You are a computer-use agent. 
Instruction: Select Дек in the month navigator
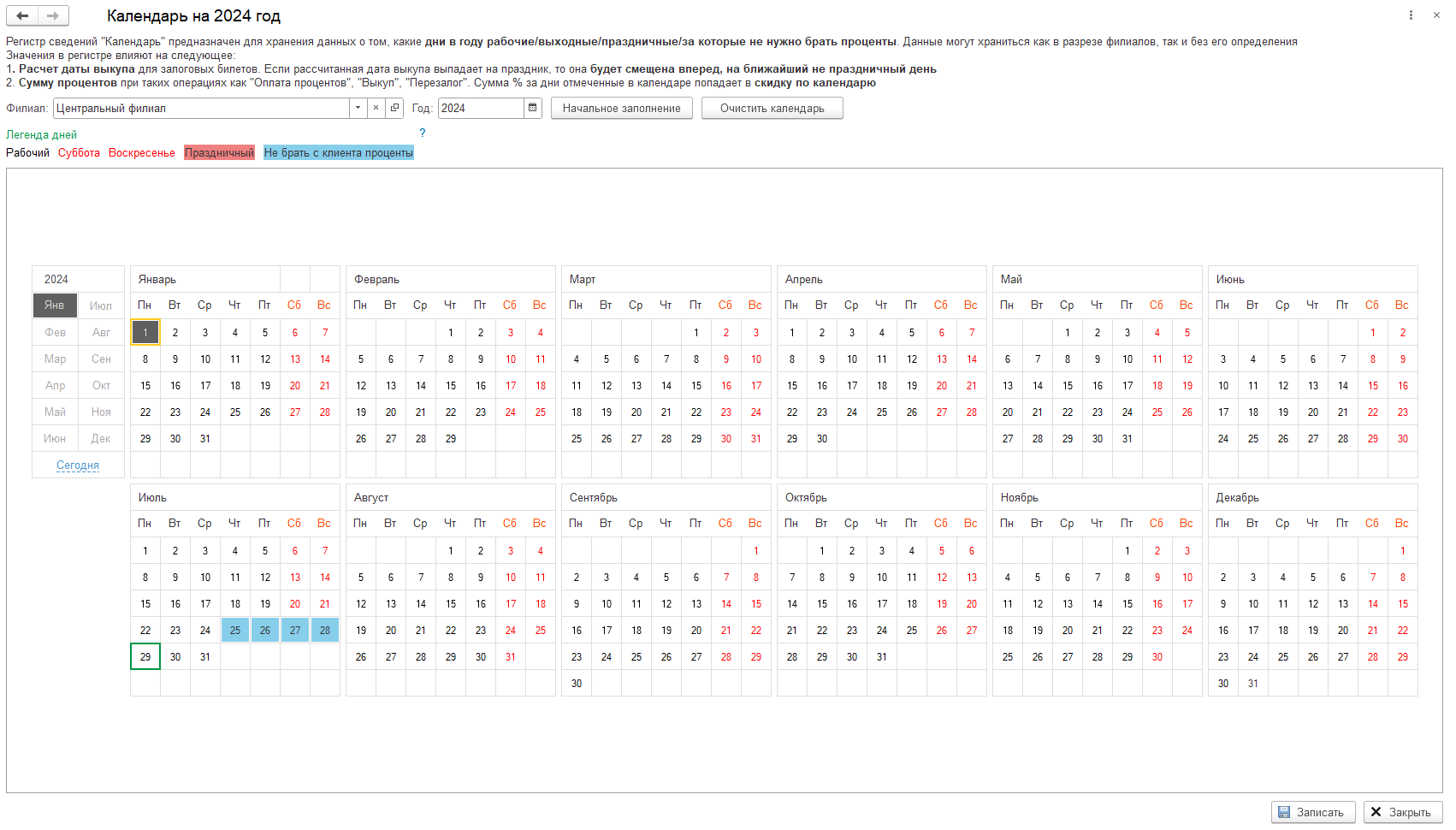pos(101,438)
